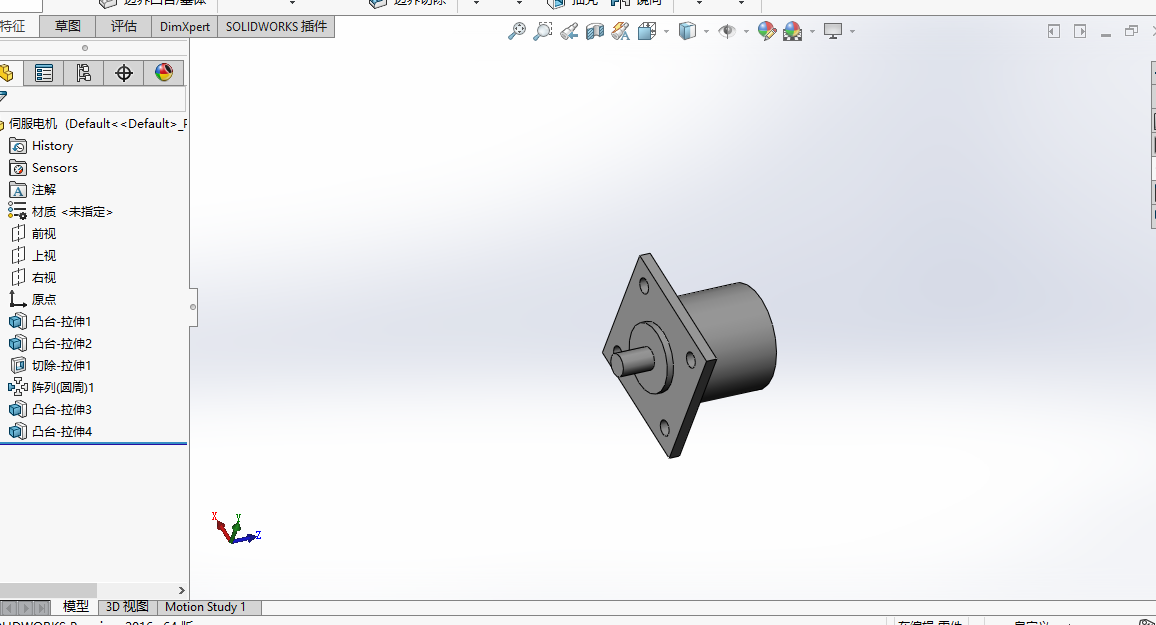
Task: Click the History folder icon
Action: point(18,146)
